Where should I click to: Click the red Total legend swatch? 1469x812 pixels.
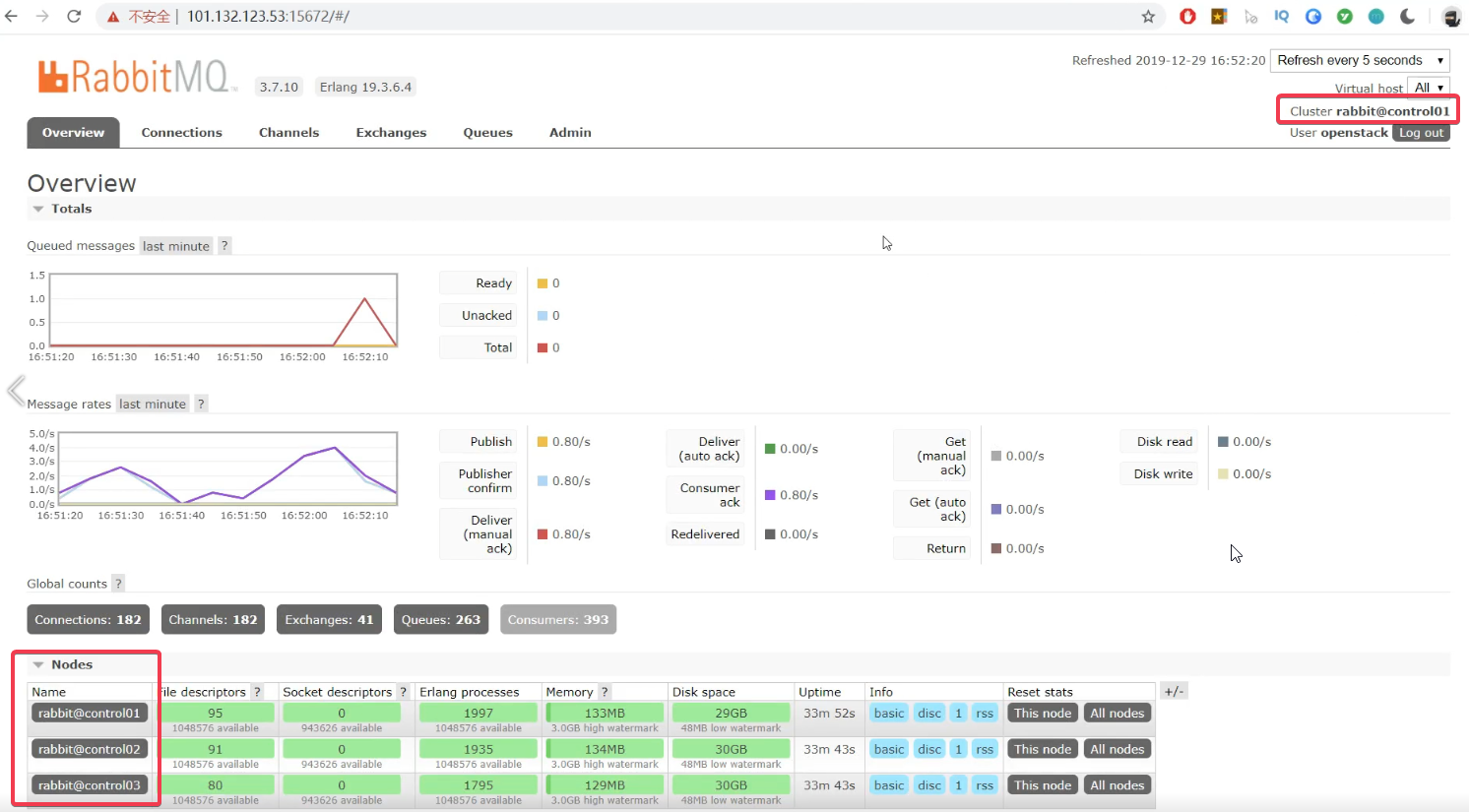[x=542, y=347]
